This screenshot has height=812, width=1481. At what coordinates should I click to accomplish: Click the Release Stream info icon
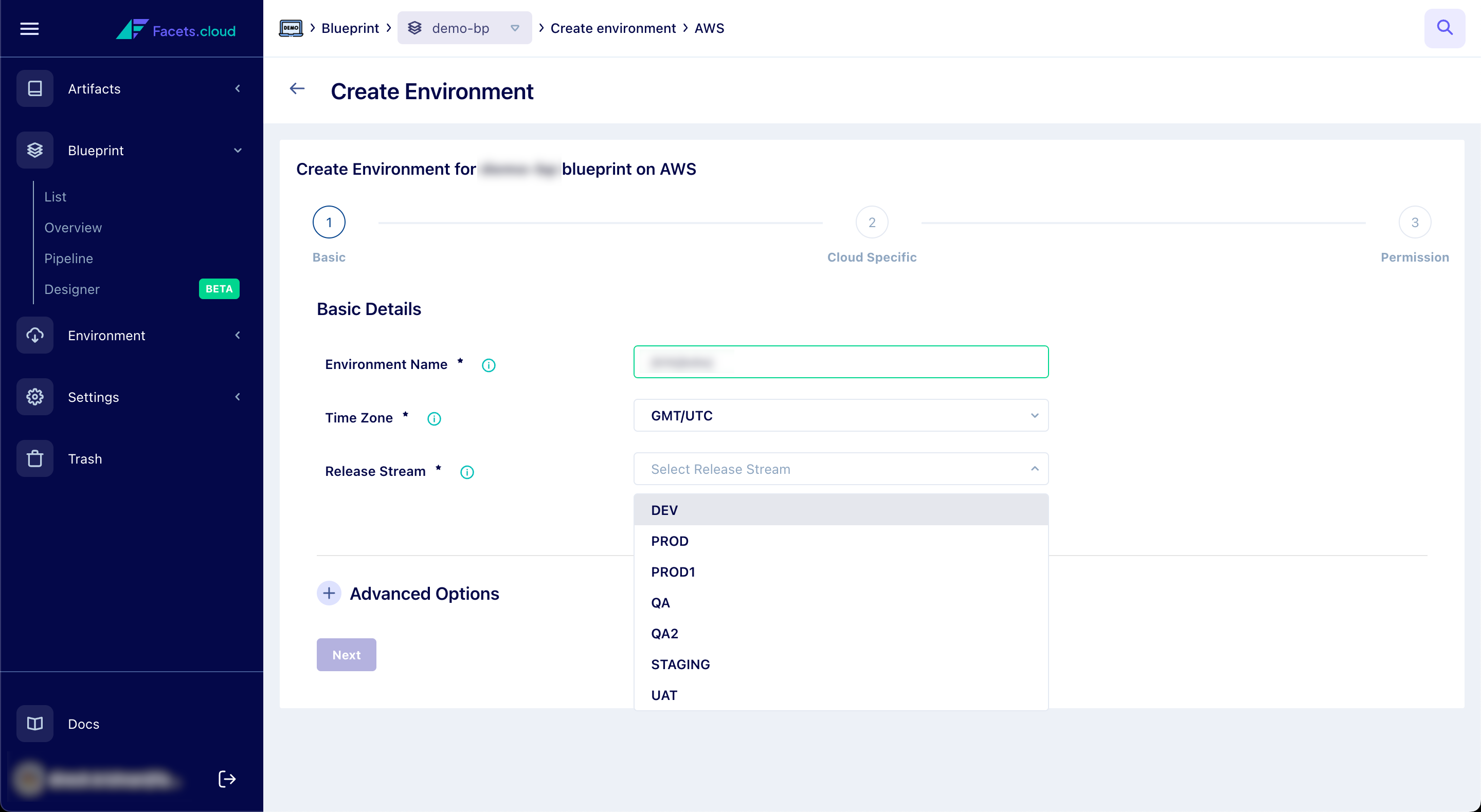(467, 472)
